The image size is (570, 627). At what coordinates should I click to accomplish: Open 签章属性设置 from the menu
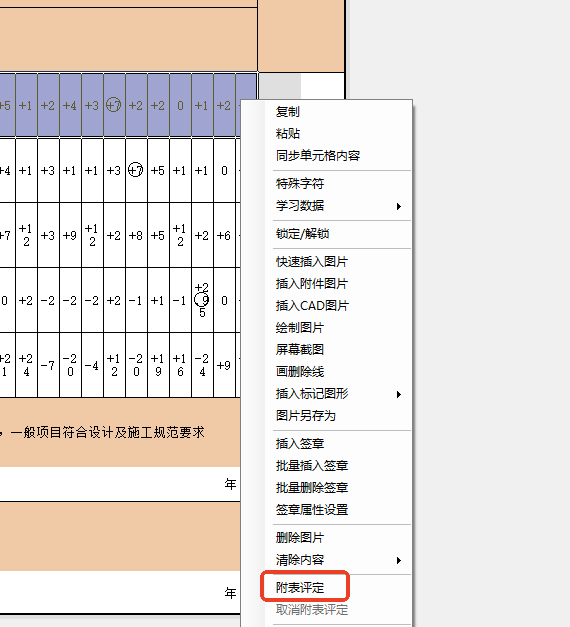[312, 509]
